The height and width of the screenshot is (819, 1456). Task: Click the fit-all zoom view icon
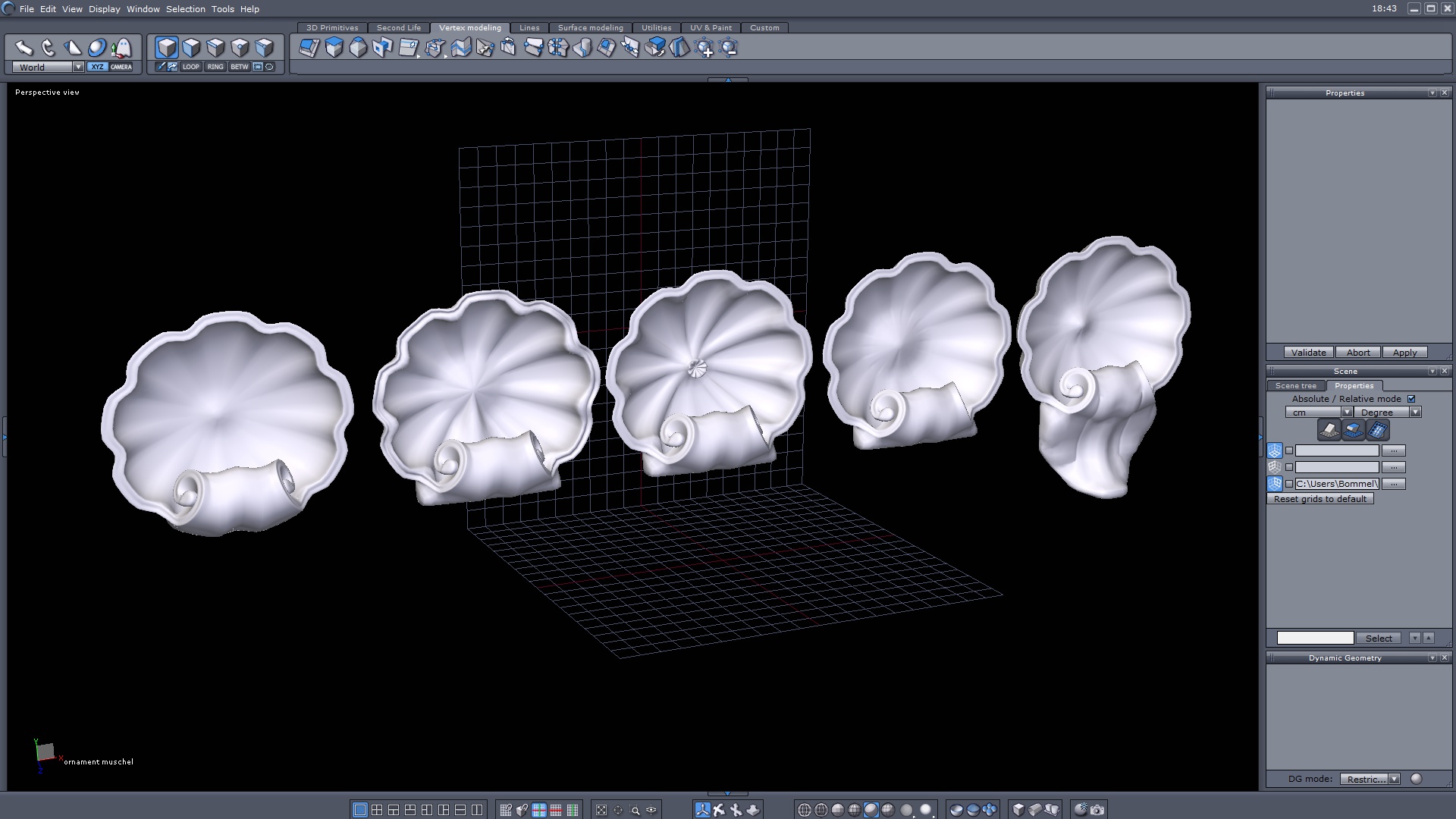coord(601,810)
